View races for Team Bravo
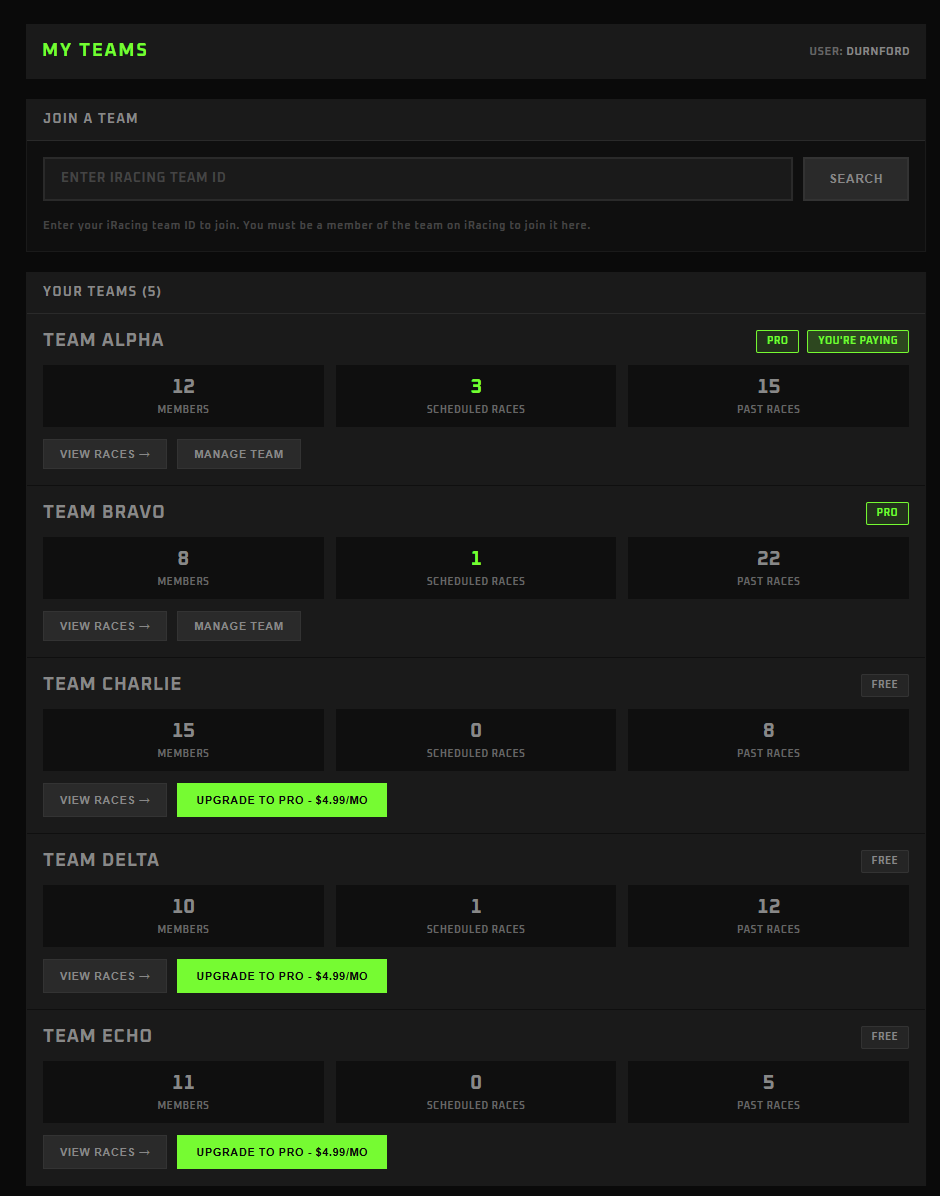 [x=104, y=625]
